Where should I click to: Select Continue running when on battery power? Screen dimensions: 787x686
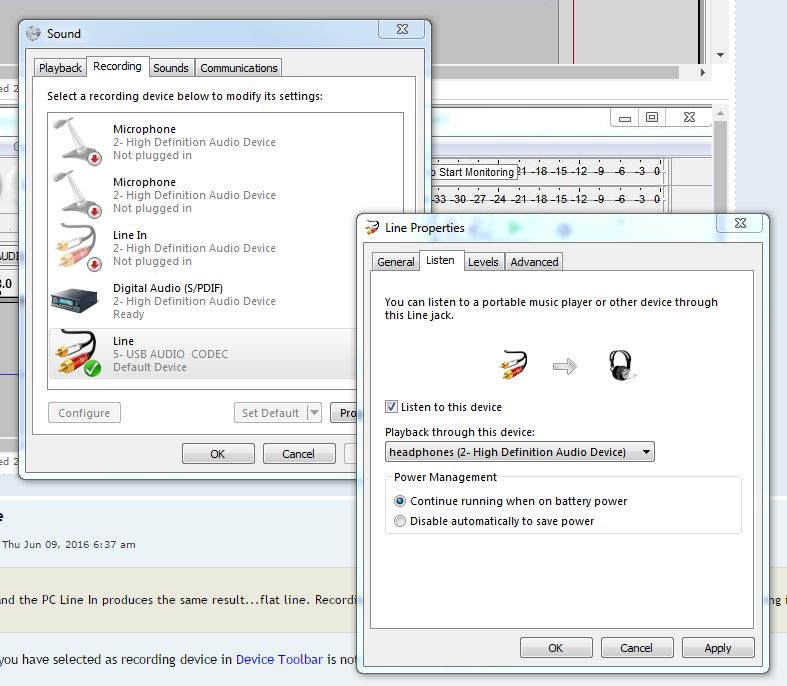coord(400,501)
